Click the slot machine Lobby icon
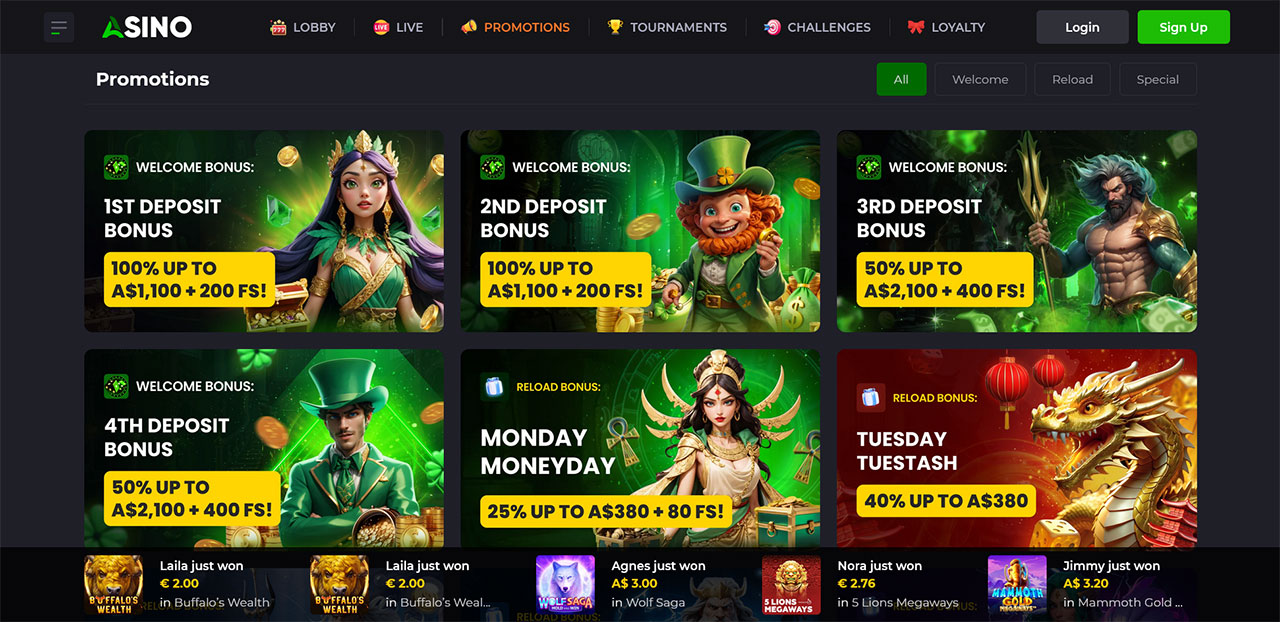 click(278, 27)
